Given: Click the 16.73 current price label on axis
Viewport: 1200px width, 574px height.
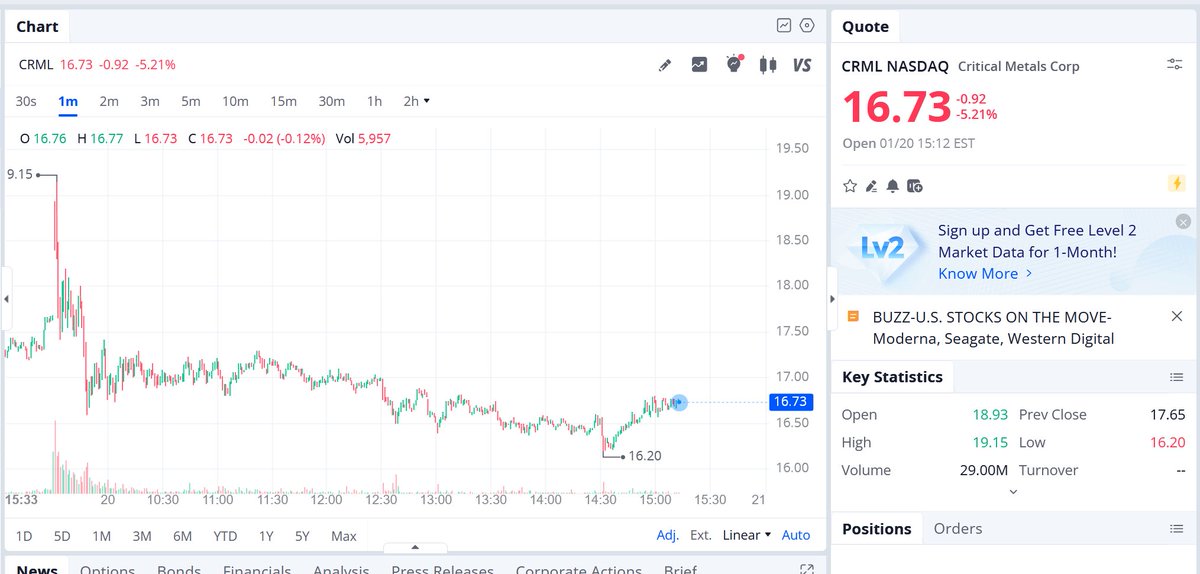Looking at the screenshot, I should pos(790,402).
